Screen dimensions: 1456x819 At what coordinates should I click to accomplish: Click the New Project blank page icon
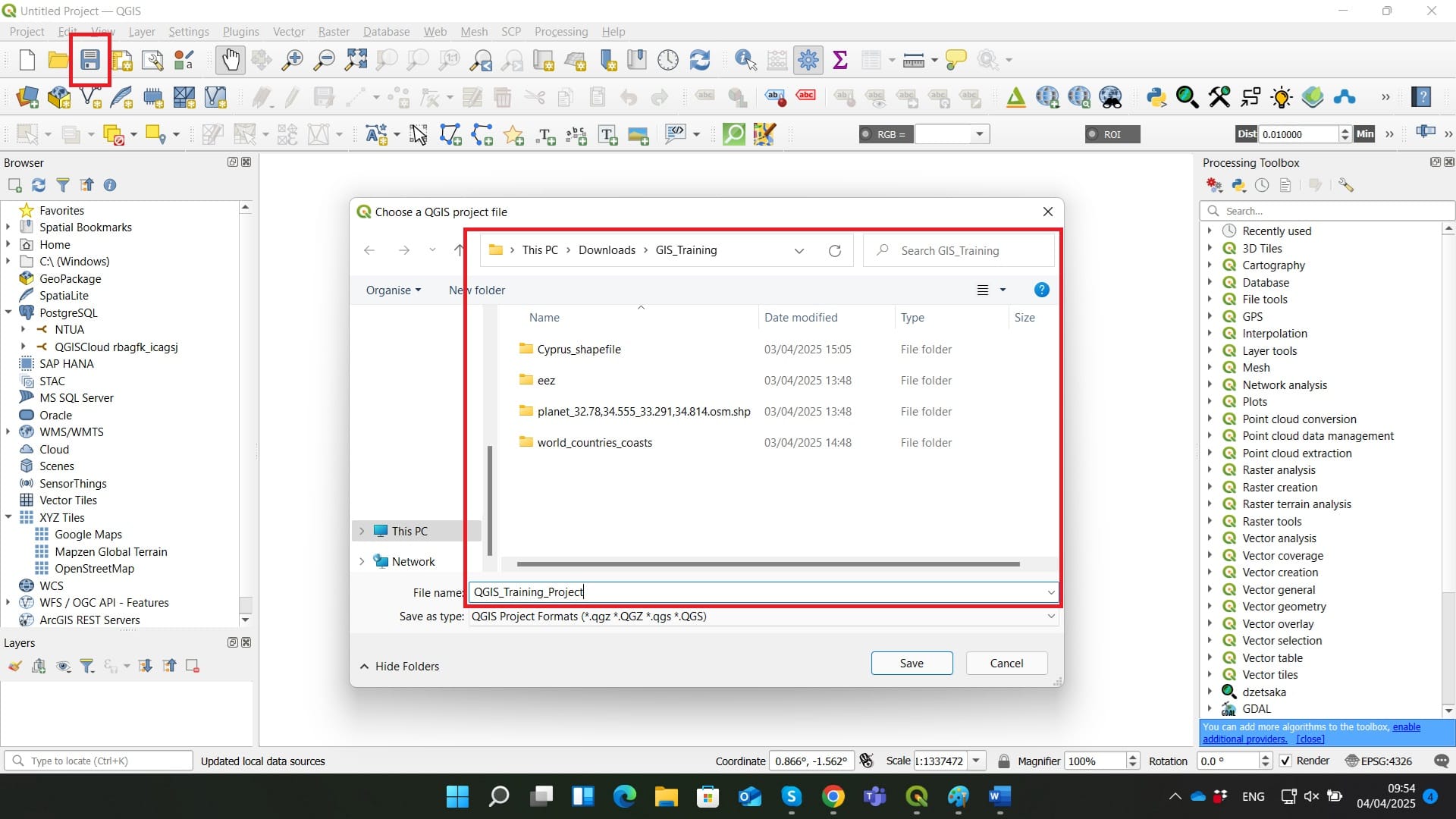pos(27,60)
